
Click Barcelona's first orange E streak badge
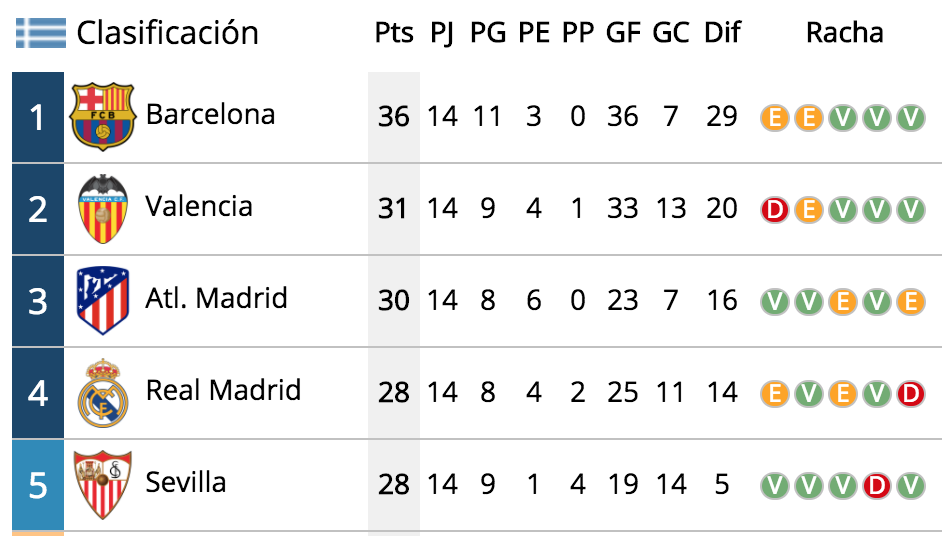[x=774, y=118]
